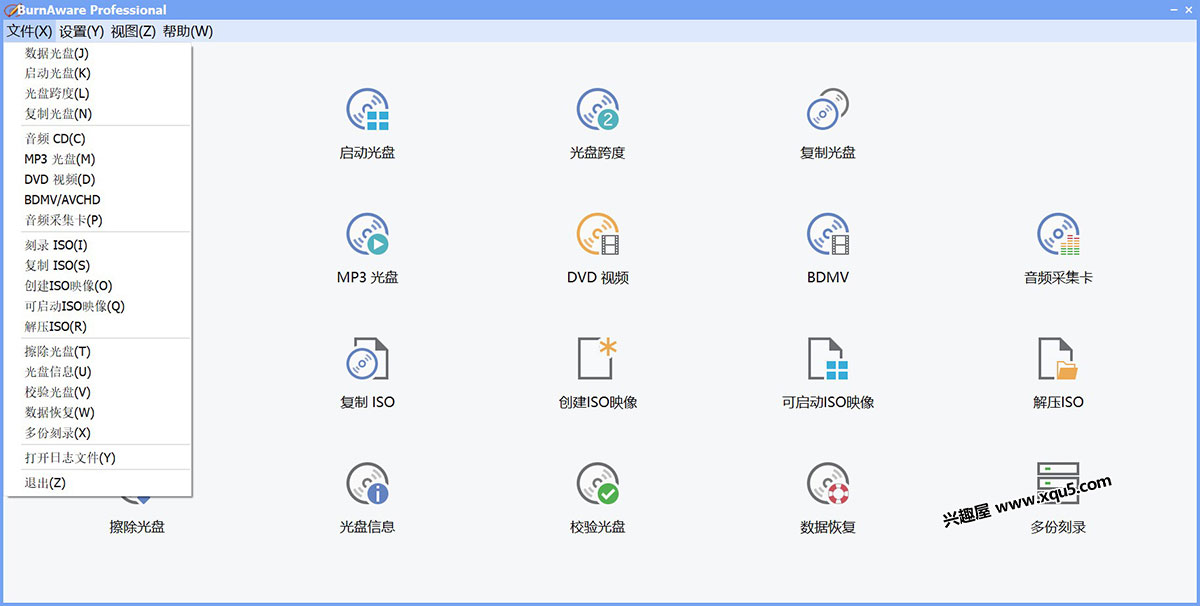The image size is (1200, 606).
Task: Click the 复制光盘 two-disc icon in the main grid
Action: click(x=828, y=110)
